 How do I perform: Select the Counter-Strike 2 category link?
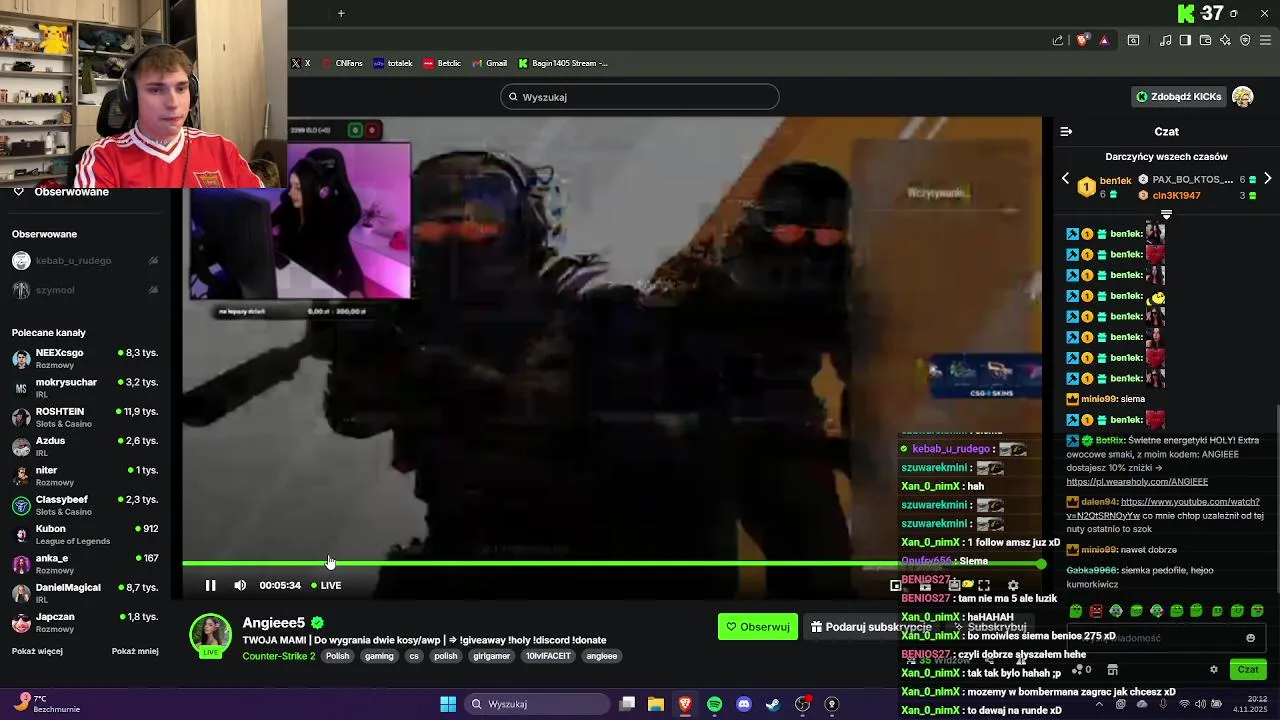(x=279, y=656)
